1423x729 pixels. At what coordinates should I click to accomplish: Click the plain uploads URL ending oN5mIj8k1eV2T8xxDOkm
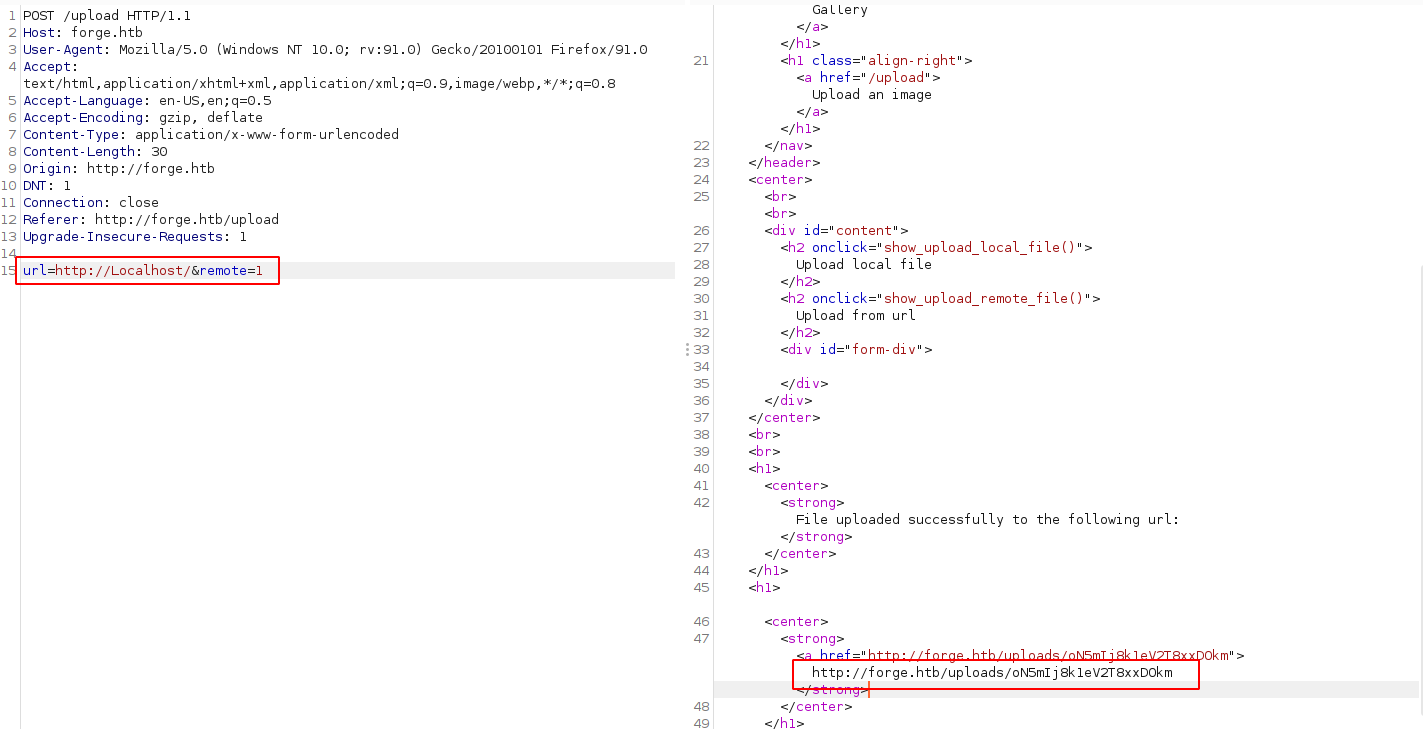(992, 673)
